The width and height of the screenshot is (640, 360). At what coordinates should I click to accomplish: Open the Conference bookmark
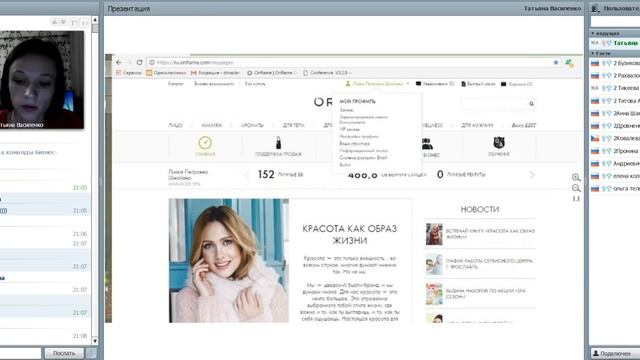click(327, 73)
